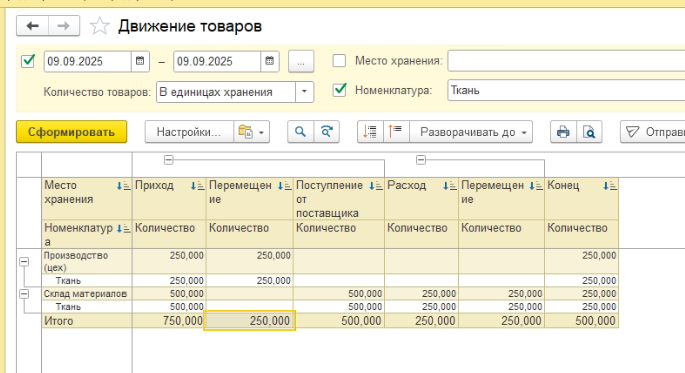The height and width of the screenshot is (373, 685).
Task: Click sort icon in Поступление от поставщика header
Action: tap(376, 186)
